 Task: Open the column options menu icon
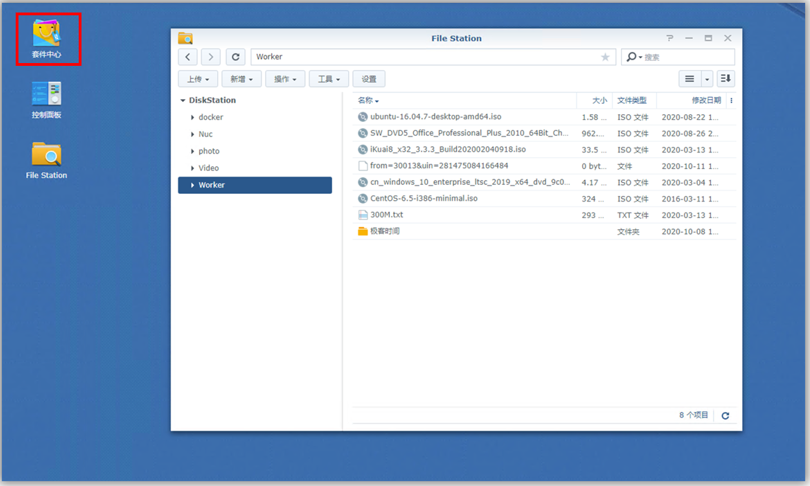pos(731,101)
